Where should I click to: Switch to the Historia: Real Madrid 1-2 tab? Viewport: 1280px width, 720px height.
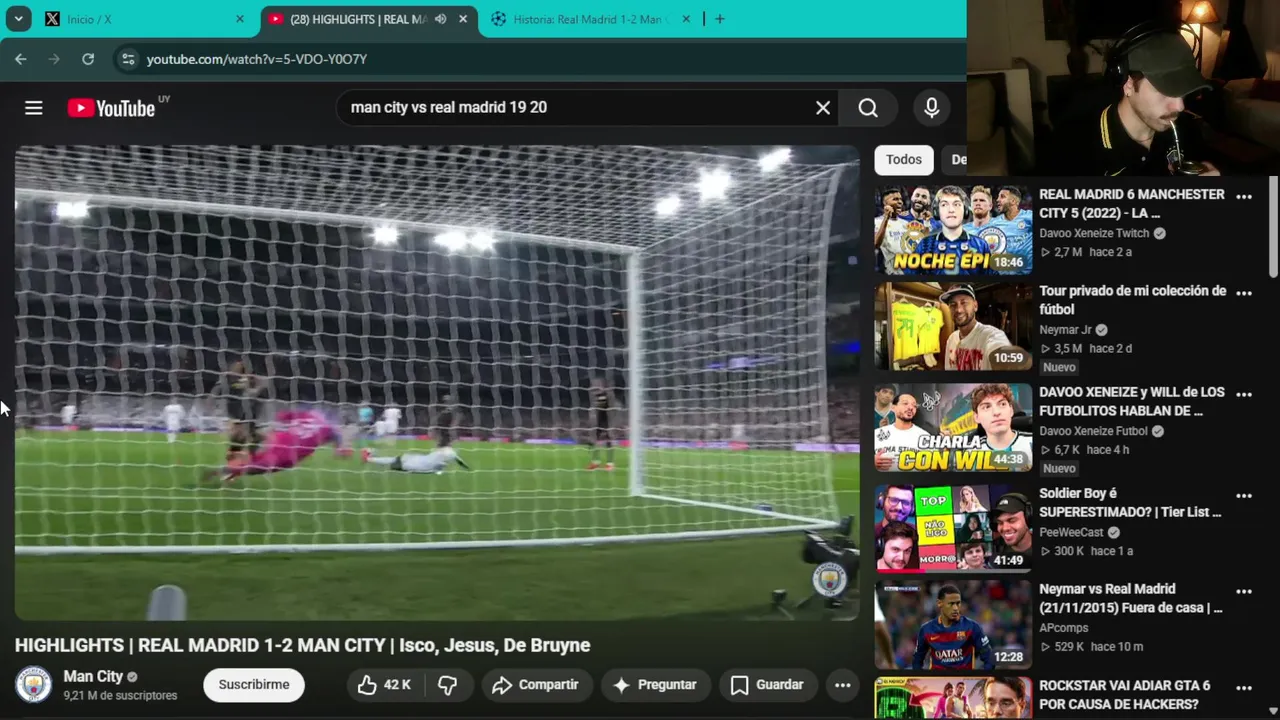click(590, 19)
